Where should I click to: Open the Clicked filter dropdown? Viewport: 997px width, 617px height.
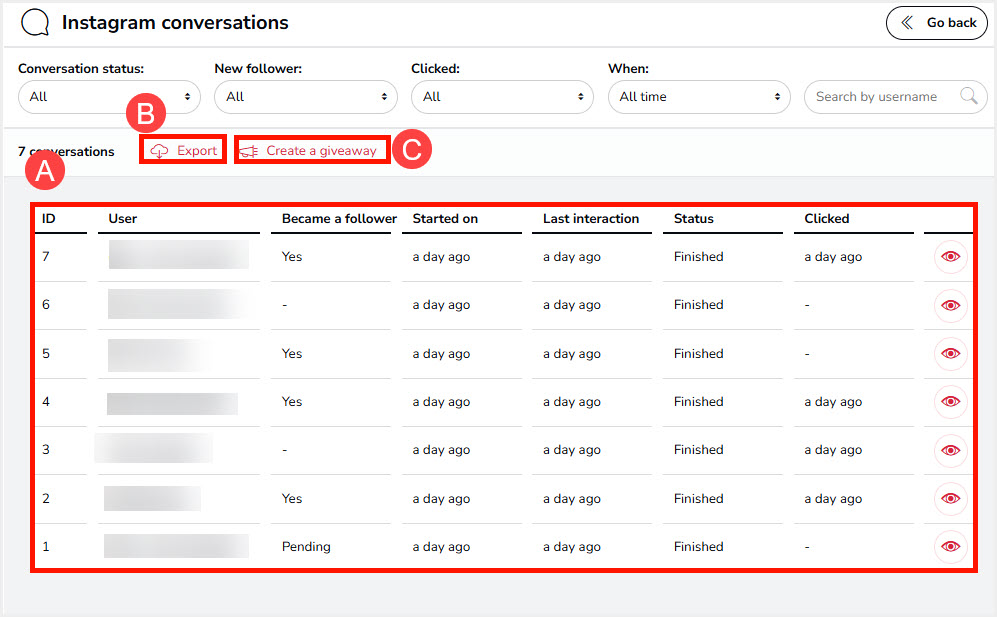(x=502, y=97)
